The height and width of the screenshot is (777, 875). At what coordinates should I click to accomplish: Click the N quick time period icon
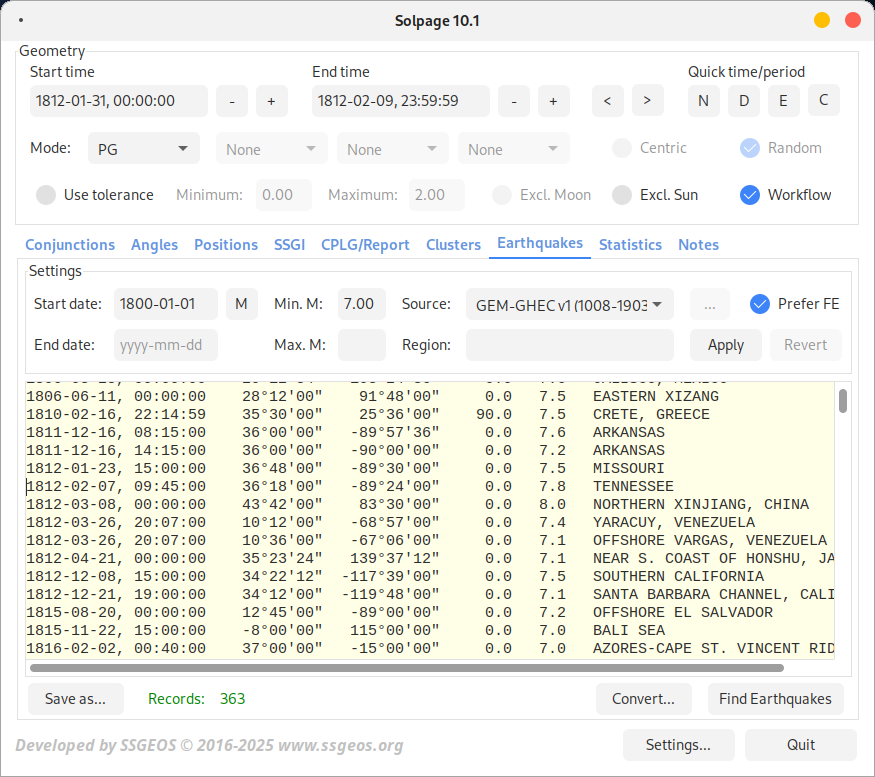pyautogui.click(x=703, y=100)
